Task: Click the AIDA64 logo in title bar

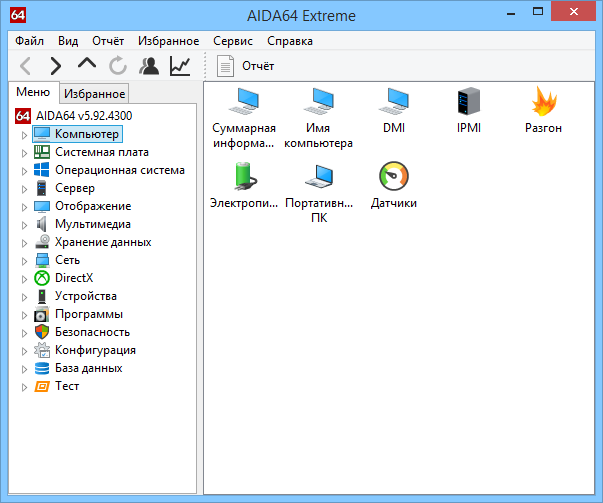Action: tap(18, 15)
